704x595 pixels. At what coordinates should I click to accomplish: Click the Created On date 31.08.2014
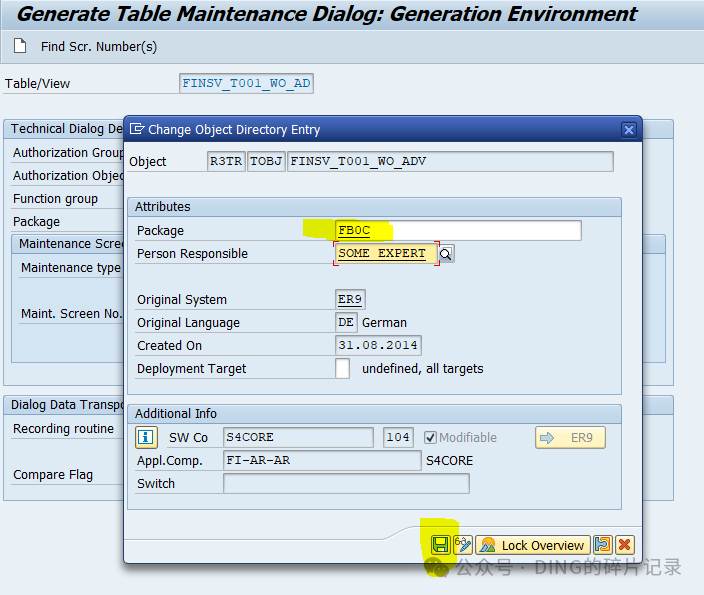point(378,345)
